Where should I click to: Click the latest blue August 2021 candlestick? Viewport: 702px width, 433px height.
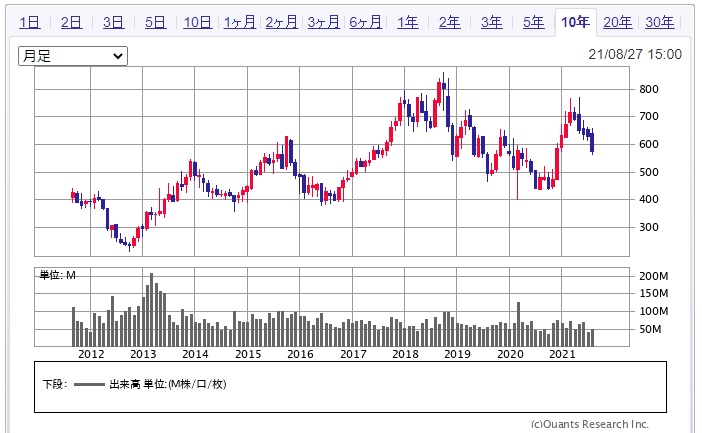pos(592,141)
